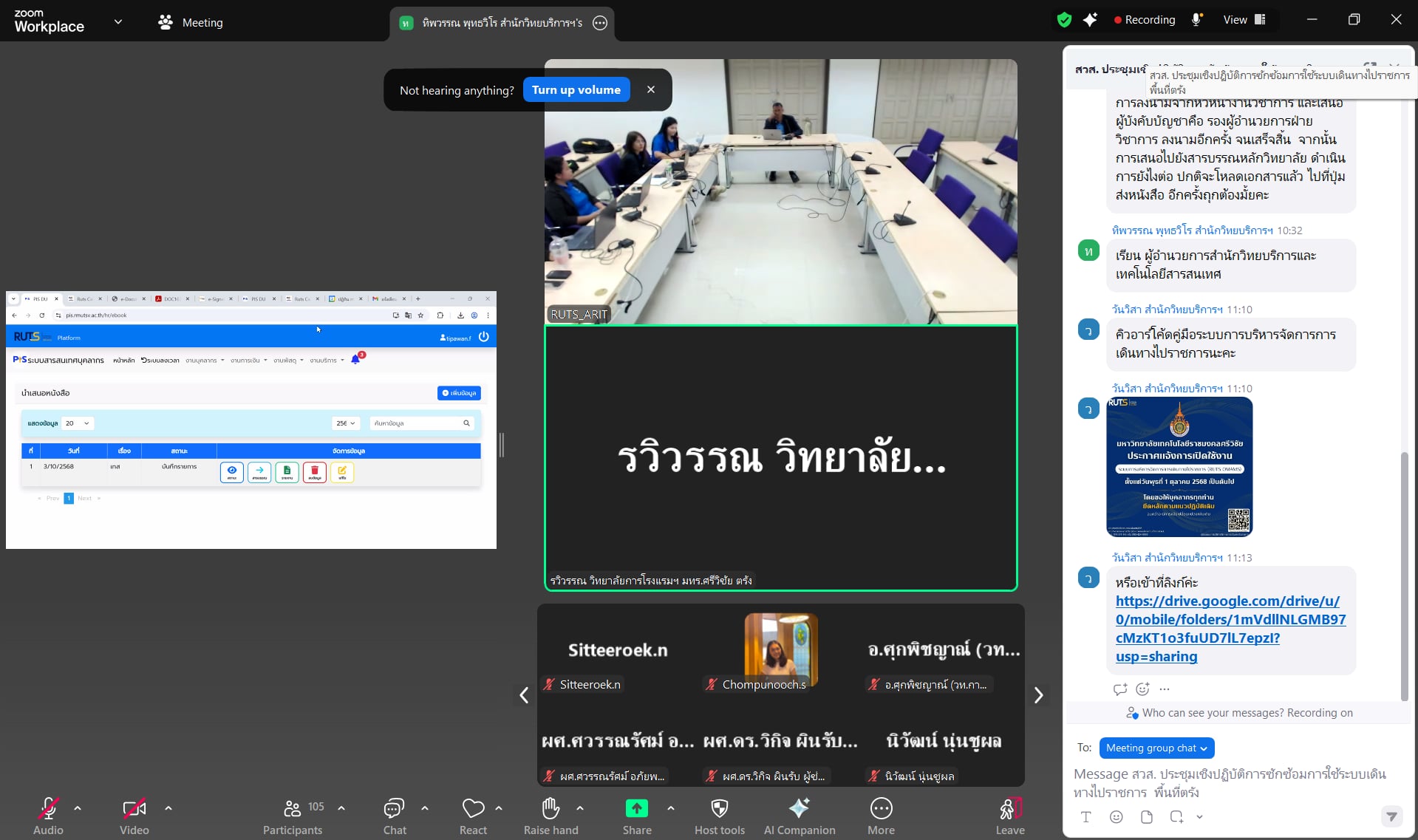Open the Meeting tab in title bar
Screen dimensions: 1418x840
191,22
